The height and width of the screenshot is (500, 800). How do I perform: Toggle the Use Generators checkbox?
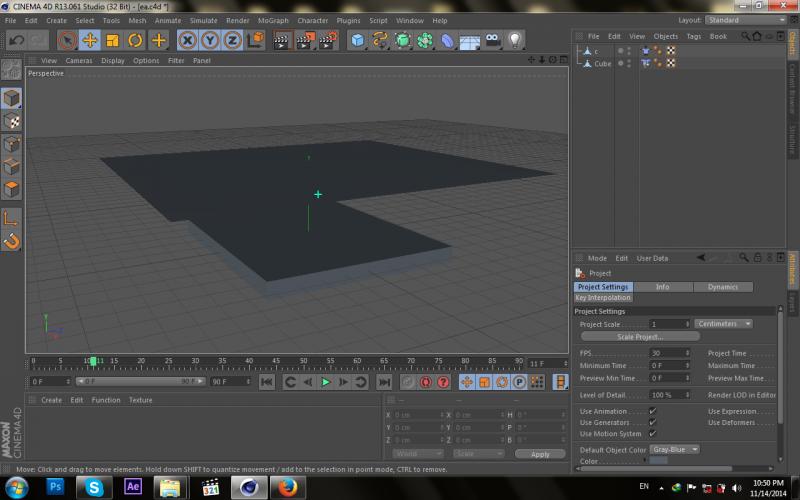pyautogui.click(x=653, y=422)
